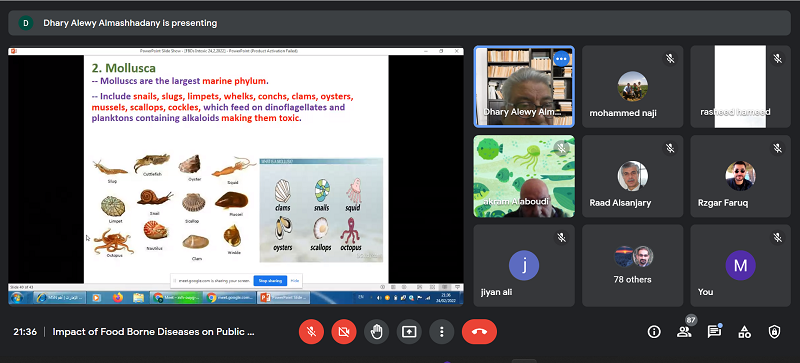Open tile options on Dhary Alewy's video
The height and width of the screenshot is (363, 800).
[561, 59]
